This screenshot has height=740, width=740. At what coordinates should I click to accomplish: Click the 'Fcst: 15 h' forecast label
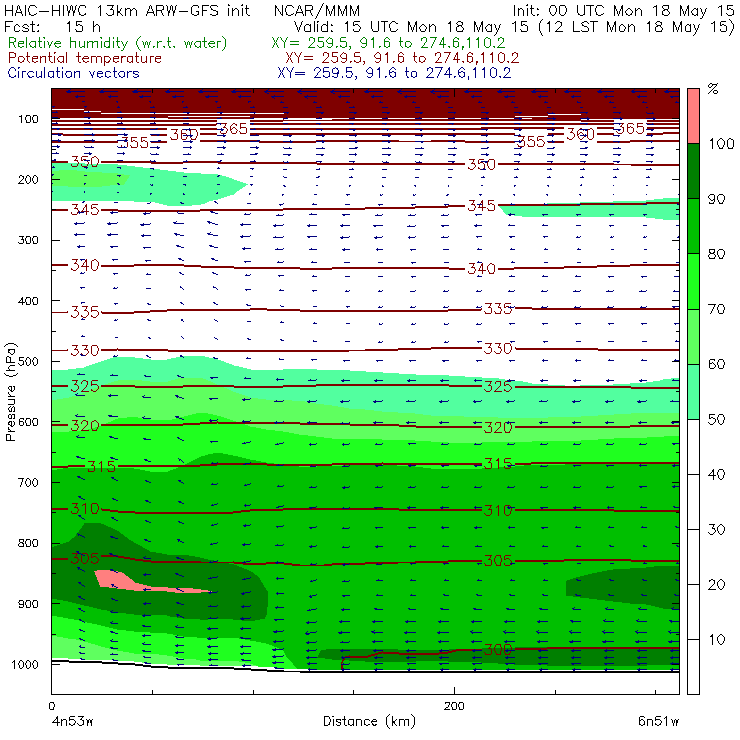52,26
